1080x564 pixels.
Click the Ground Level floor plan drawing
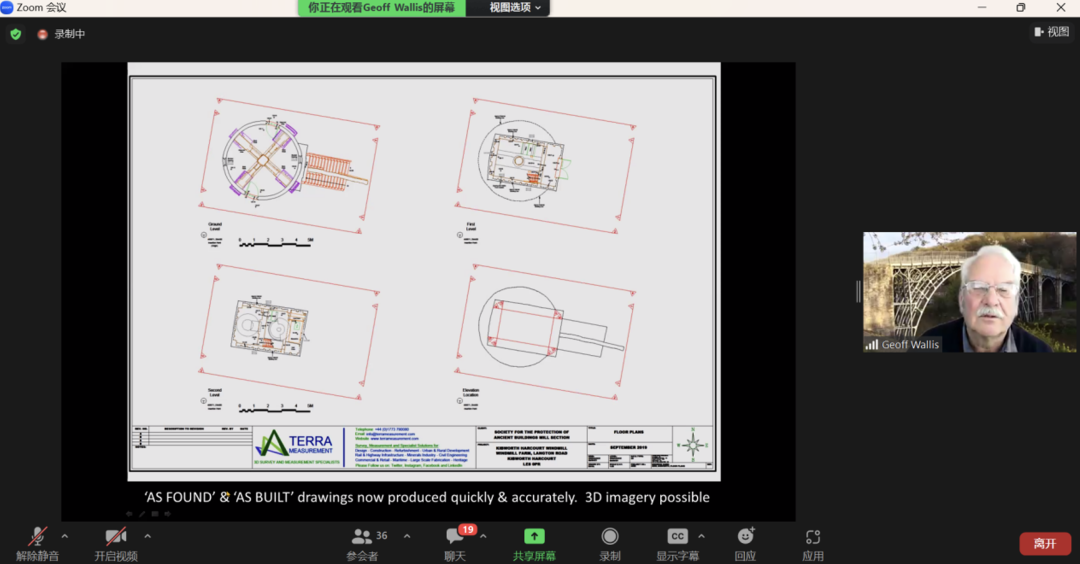click(289, 165)
